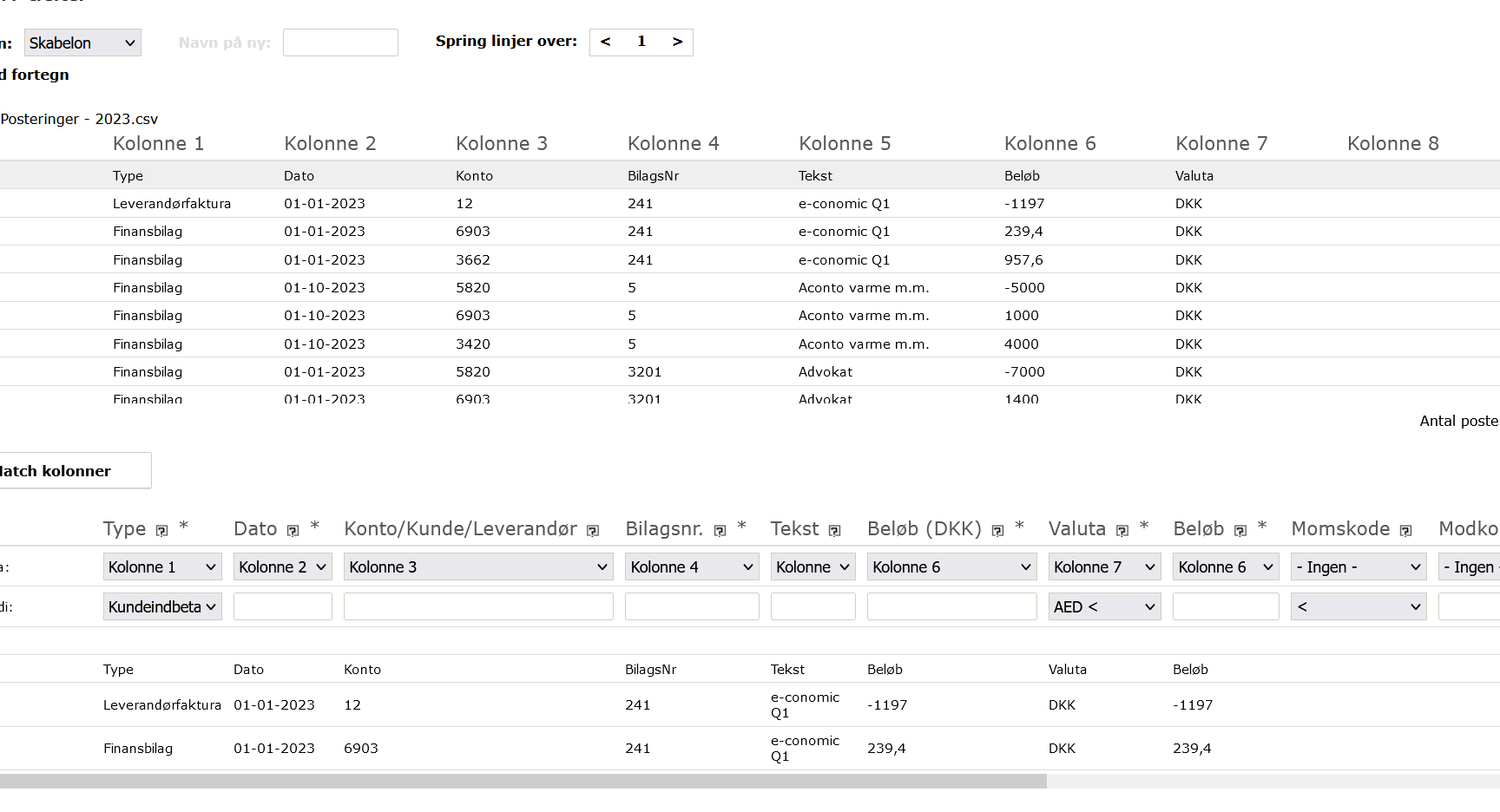Click the help icon next to Dato

(293, 531)
